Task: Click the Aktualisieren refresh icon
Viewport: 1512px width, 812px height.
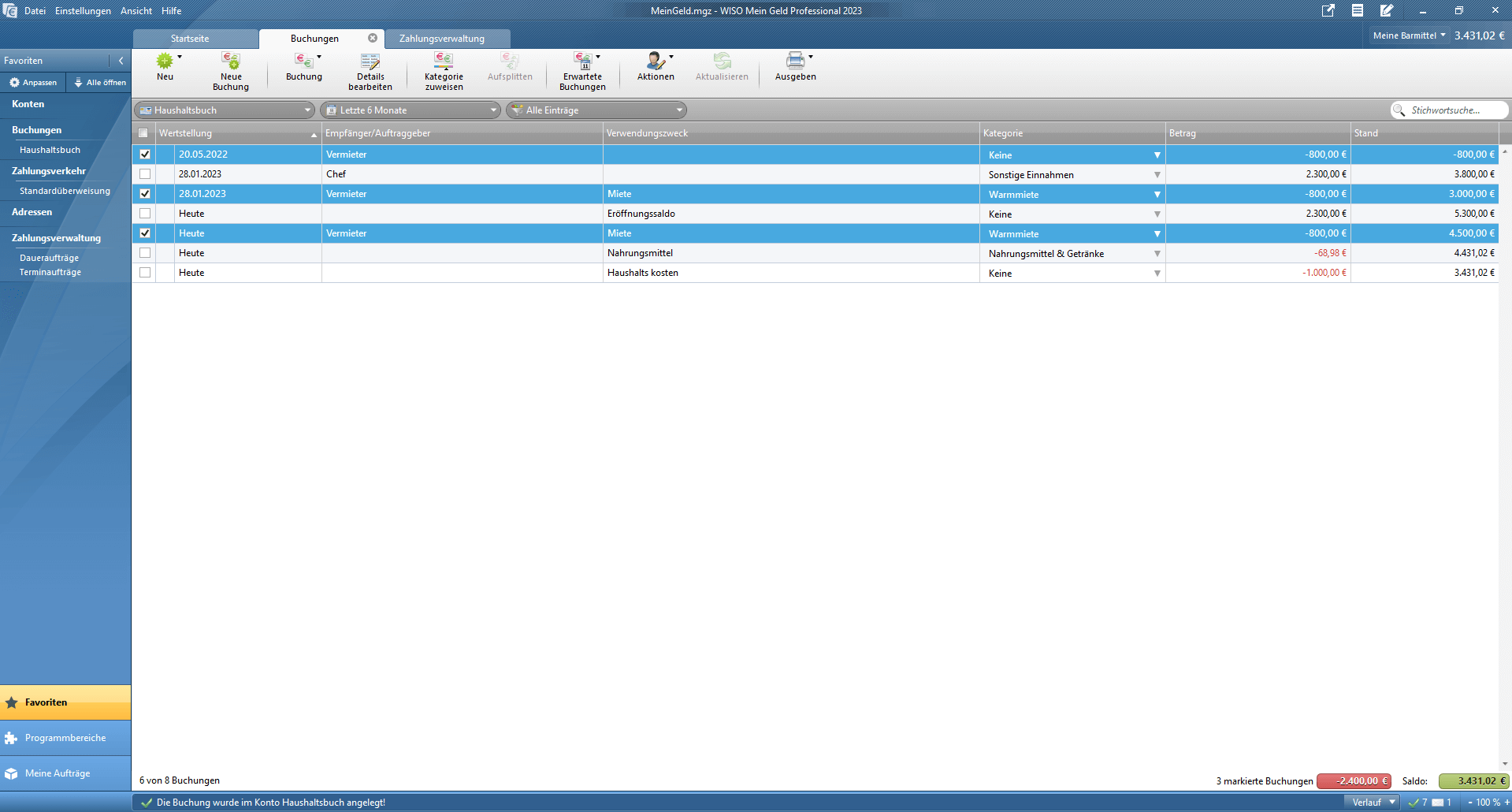Action: pos(722,61)
